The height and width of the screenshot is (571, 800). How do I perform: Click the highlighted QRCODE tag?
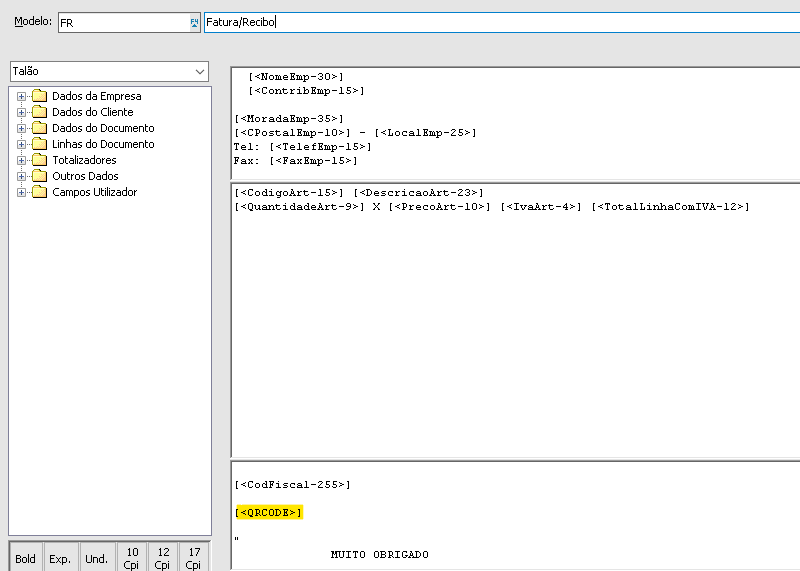coord(268,513)
